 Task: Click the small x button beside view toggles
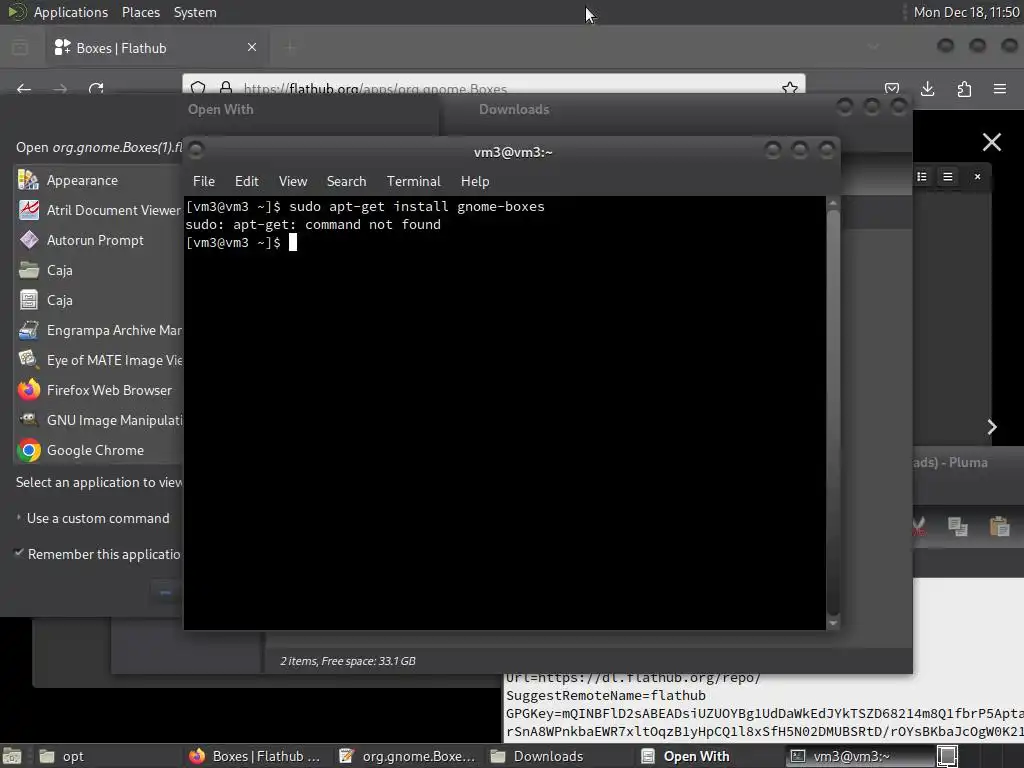[x=977, y=176]
